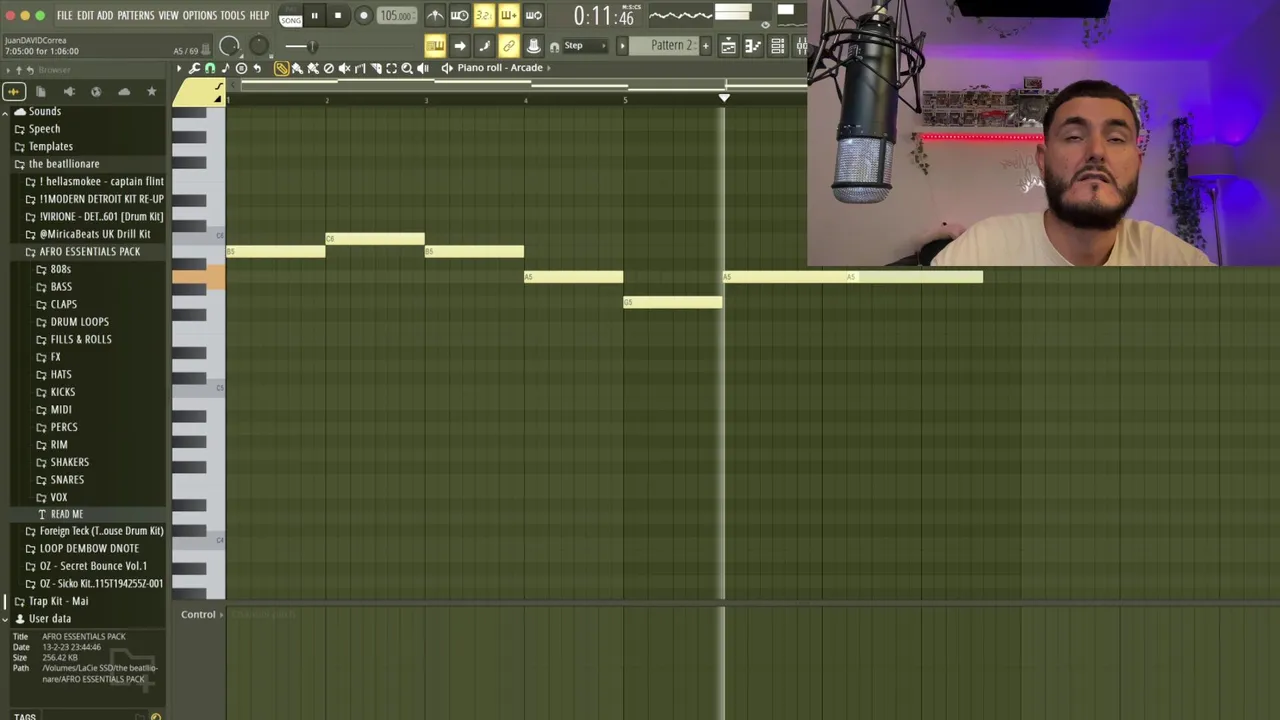Image resolution: width=1280 pixels, height=720 pixels.
Task: Click the plus button next to Pattern 2
Action: [x=705, y=46]
